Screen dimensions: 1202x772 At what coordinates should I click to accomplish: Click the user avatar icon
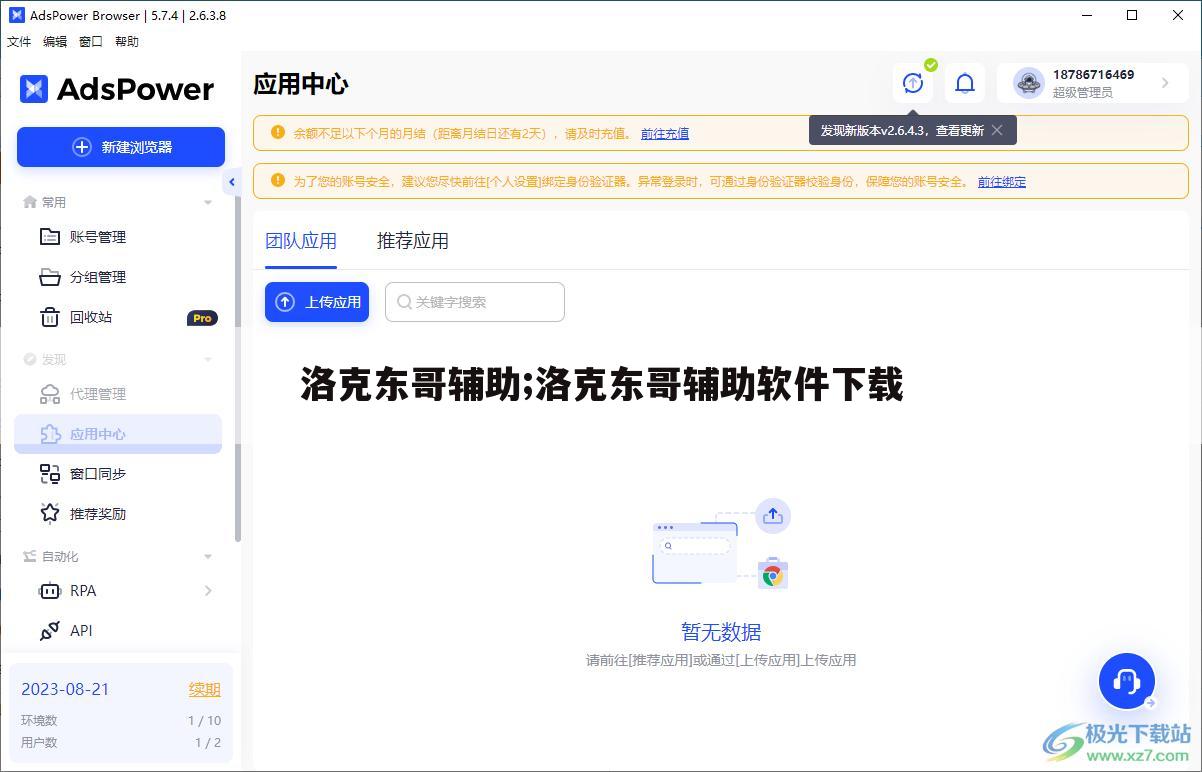[x=1029, y=83]
